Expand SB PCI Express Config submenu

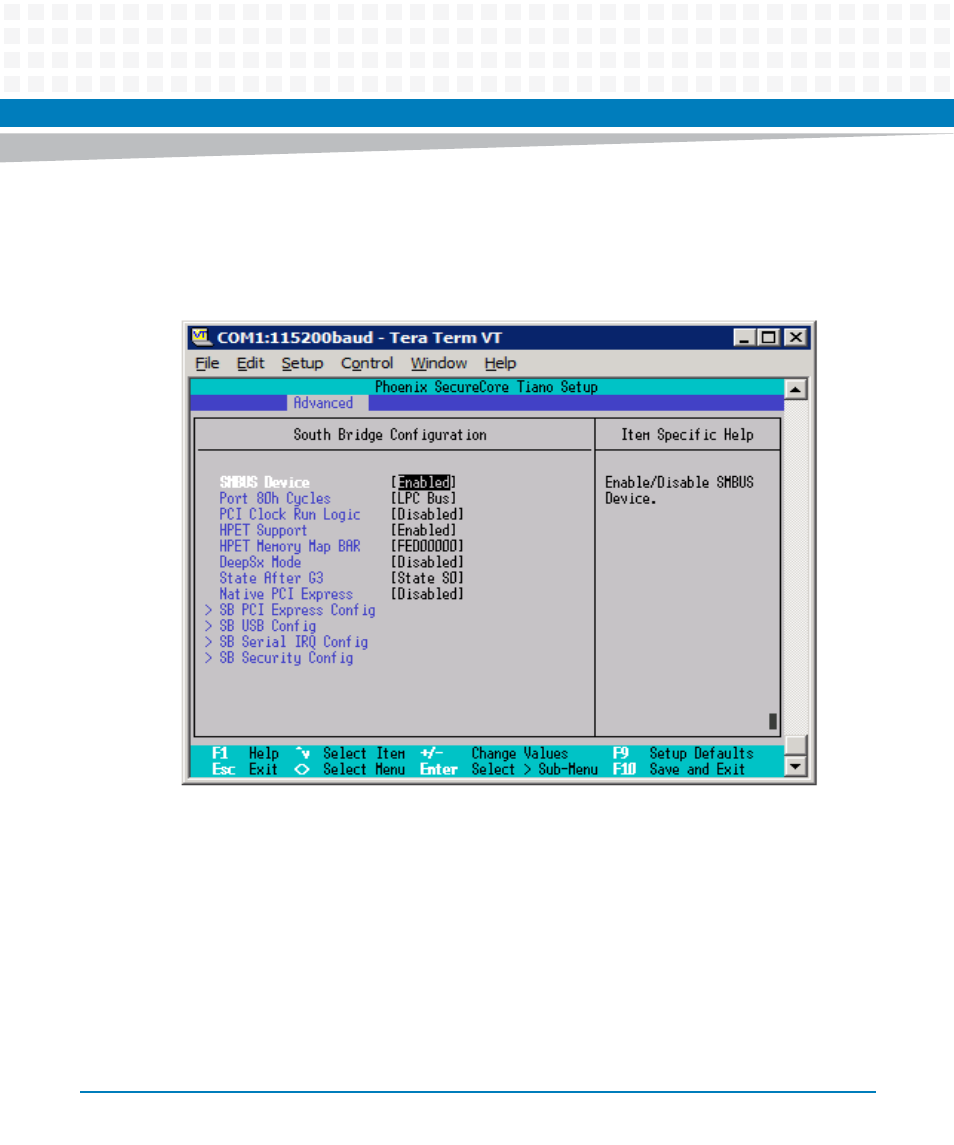point(290,610)
